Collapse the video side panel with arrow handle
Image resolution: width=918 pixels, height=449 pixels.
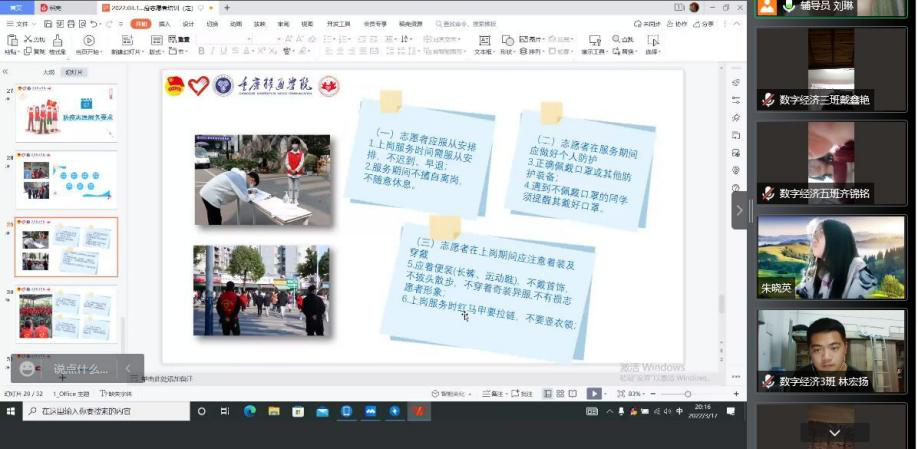coord(739,210)
